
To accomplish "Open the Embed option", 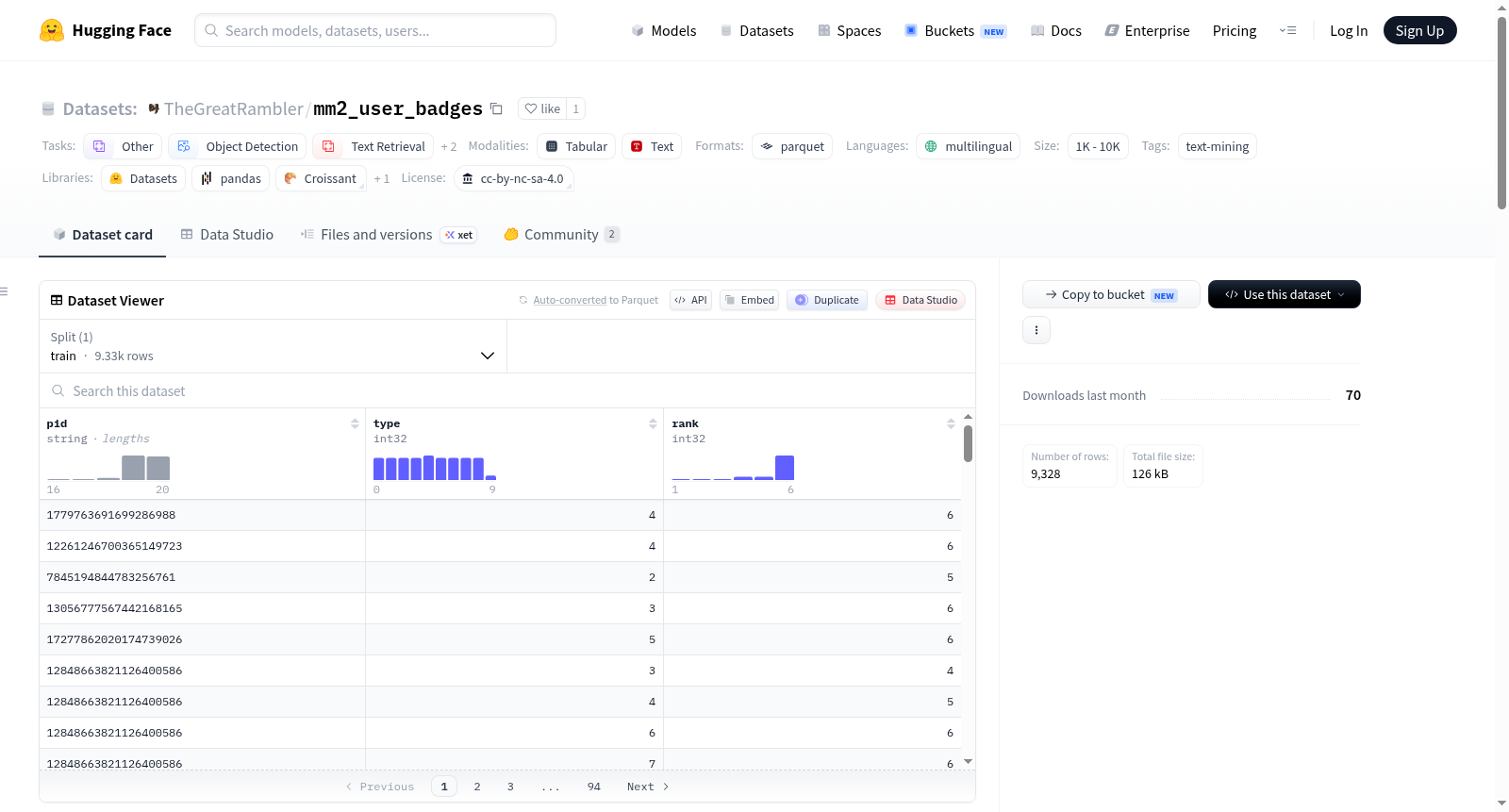I will click(749, 300).
